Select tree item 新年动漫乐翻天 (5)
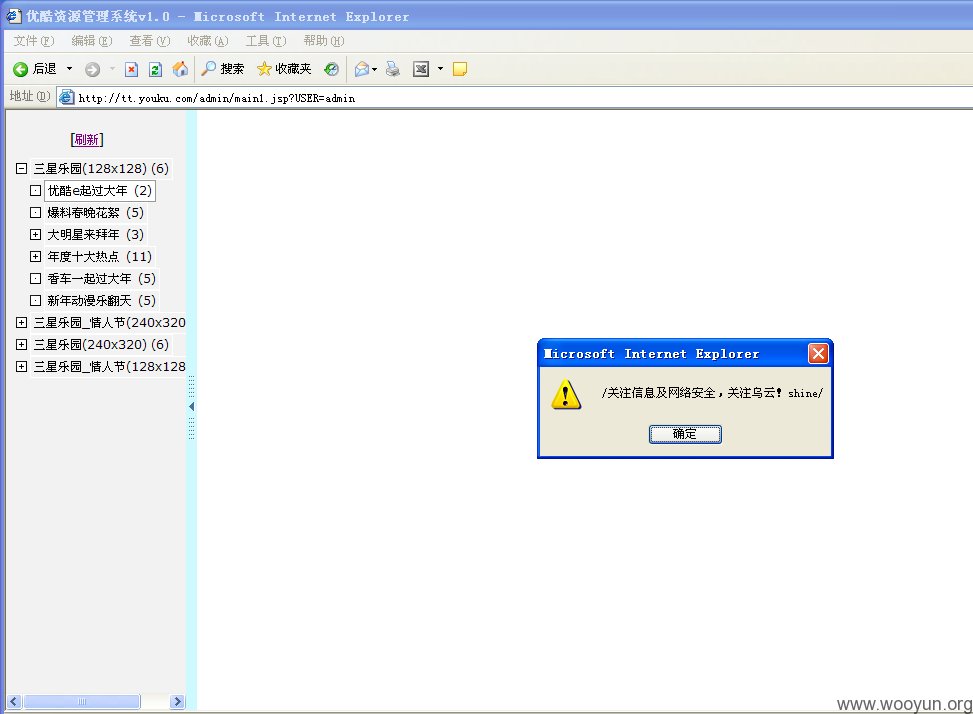Viewport: 973px width, 714px height. click(x=102, y=301)
